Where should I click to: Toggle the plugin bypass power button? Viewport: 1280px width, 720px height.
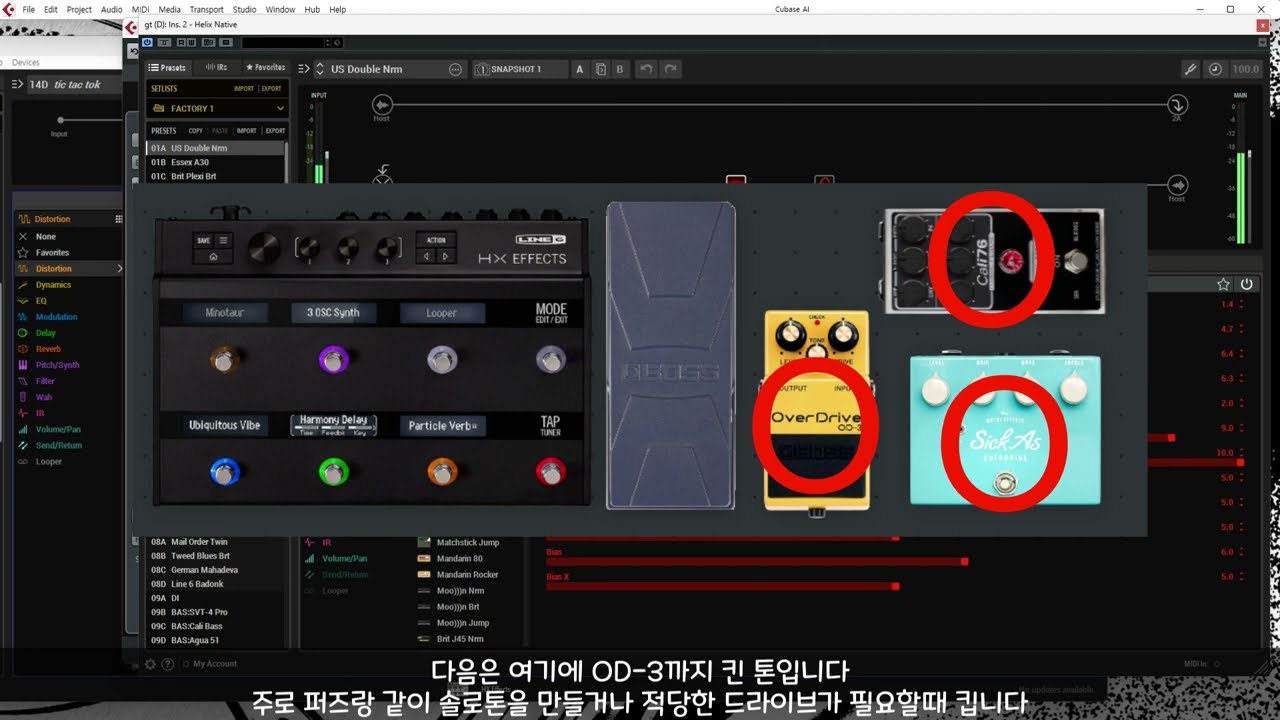(147, 42)
